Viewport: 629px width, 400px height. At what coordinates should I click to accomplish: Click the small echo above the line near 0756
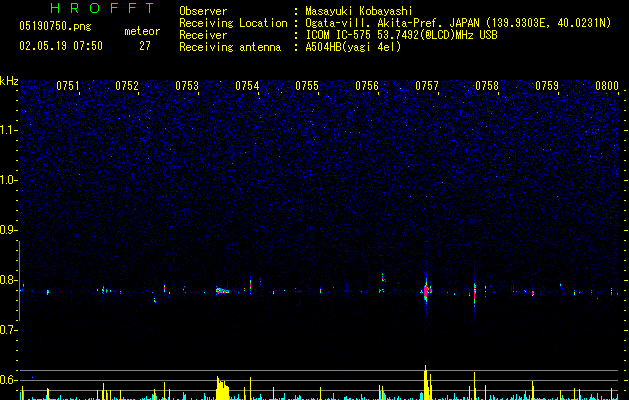pyautogui.click(x=383, y=277)
